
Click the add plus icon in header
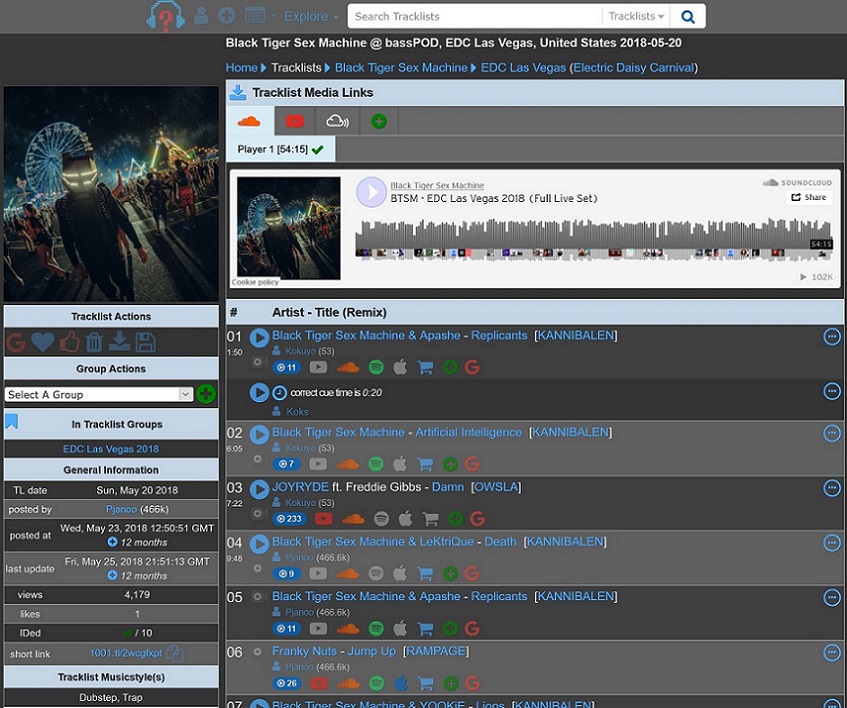pos(227,15)
